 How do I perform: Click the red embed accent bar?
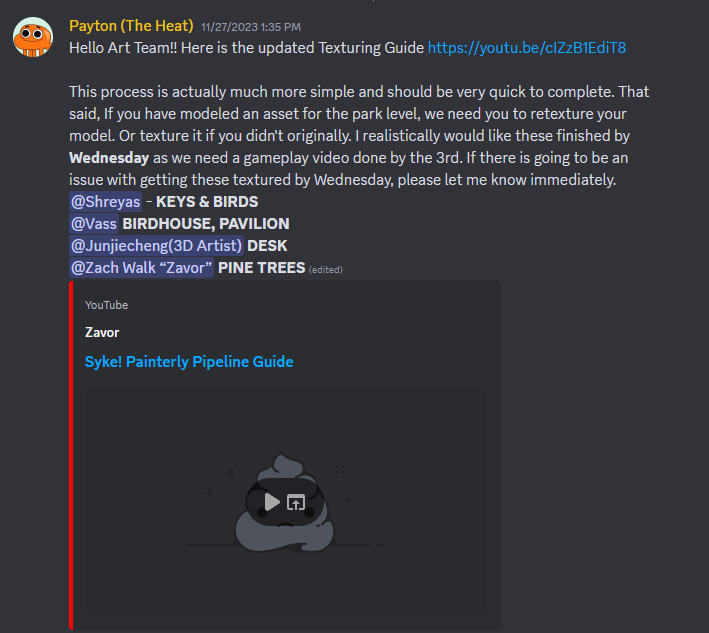point(71,455)
